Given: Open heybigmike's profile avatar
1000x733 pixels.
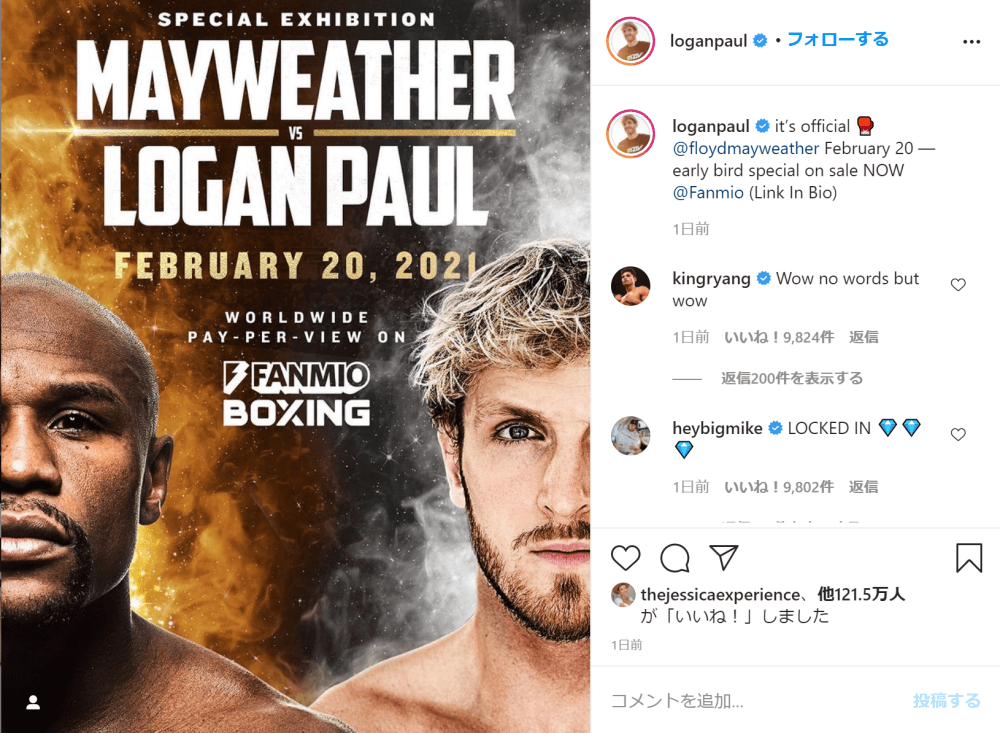Looking at the screenshot, I should pos(630,436).
